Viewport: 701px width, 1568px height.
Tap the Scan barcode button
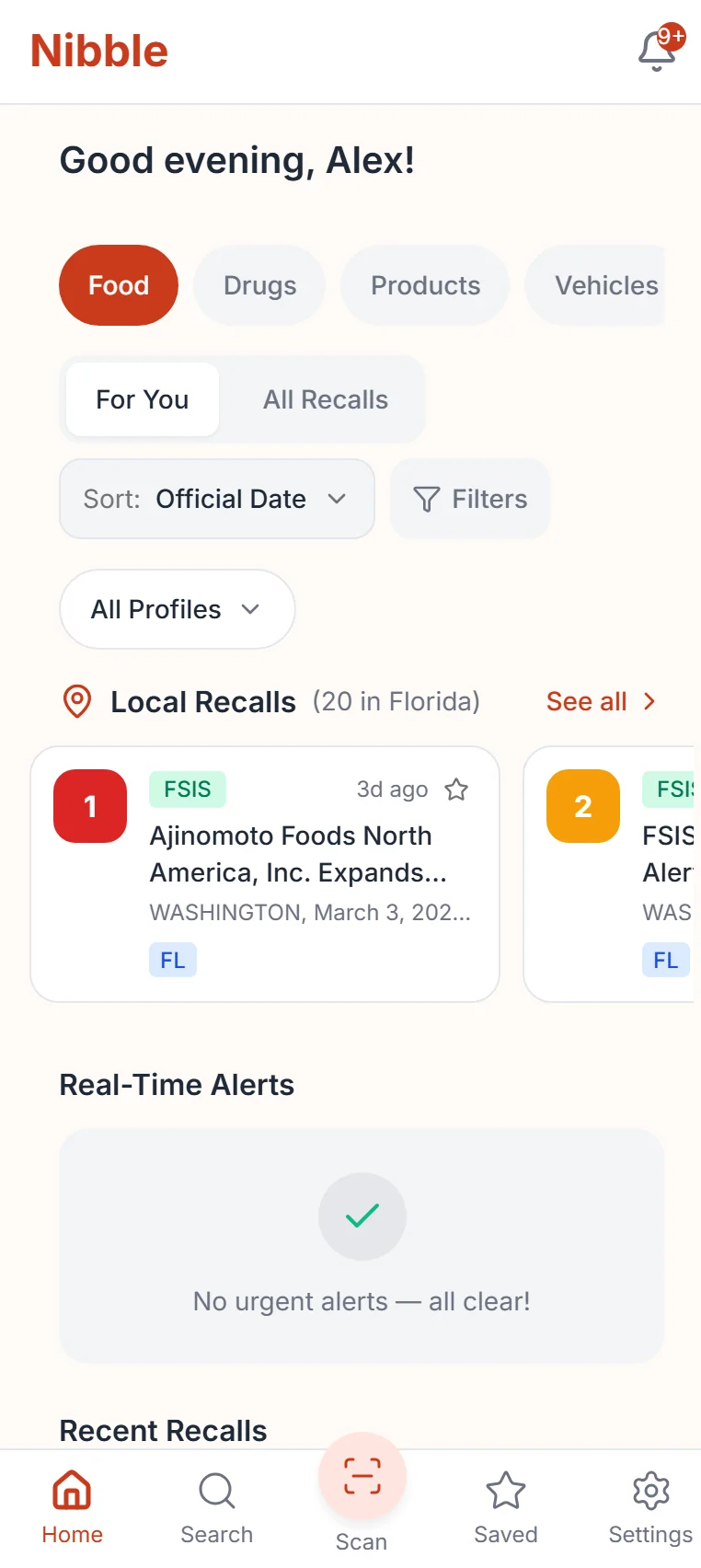362,1478
